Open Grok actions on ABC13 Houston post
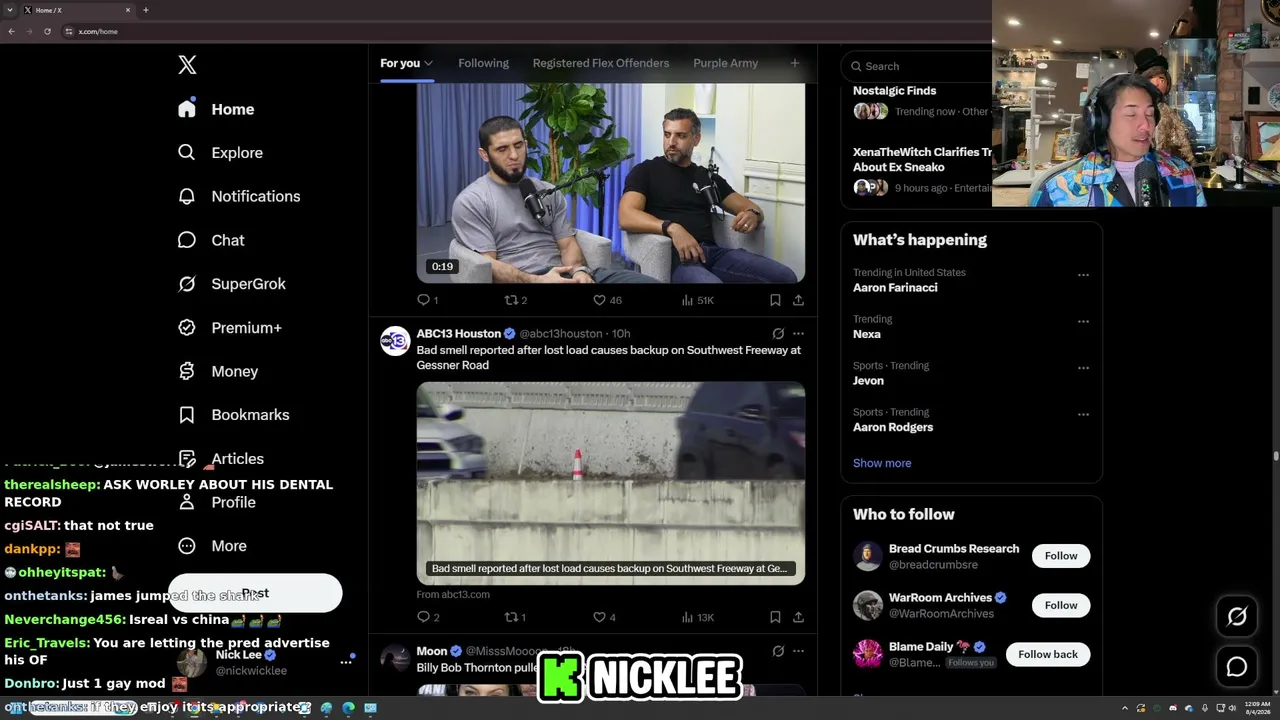 click(x=778, y=334)
